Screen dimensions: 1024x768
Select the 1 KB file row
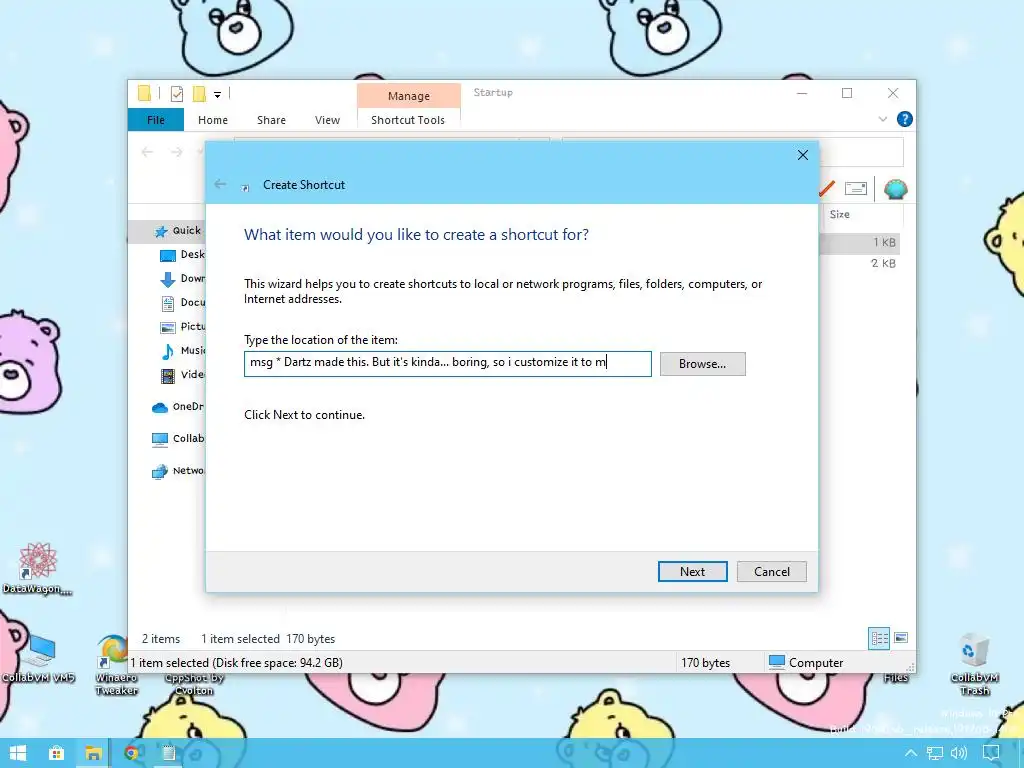[x=859, y=242]
